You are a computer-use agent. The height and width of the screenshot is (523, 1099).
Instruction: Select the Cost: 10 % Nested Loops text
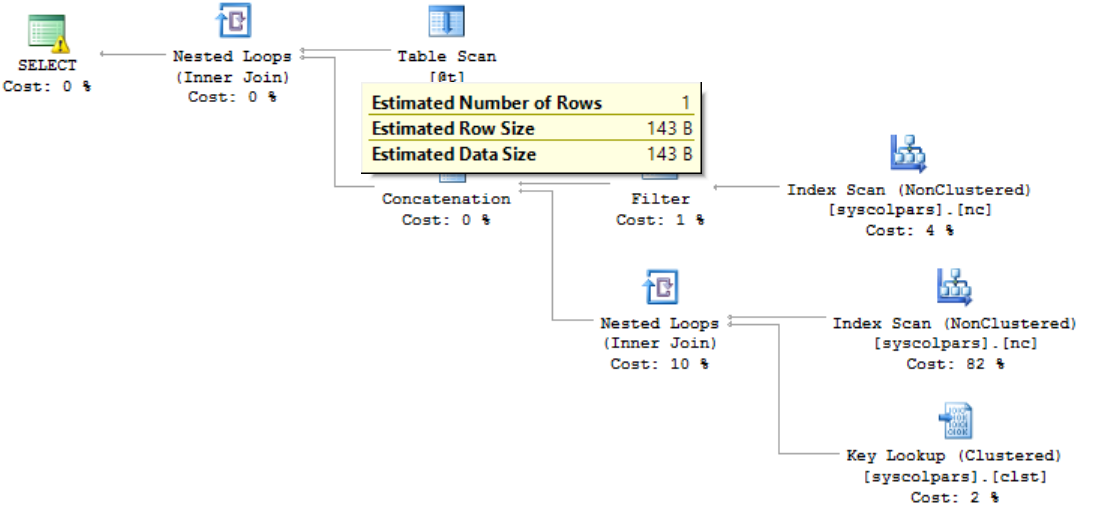[659, 364]
